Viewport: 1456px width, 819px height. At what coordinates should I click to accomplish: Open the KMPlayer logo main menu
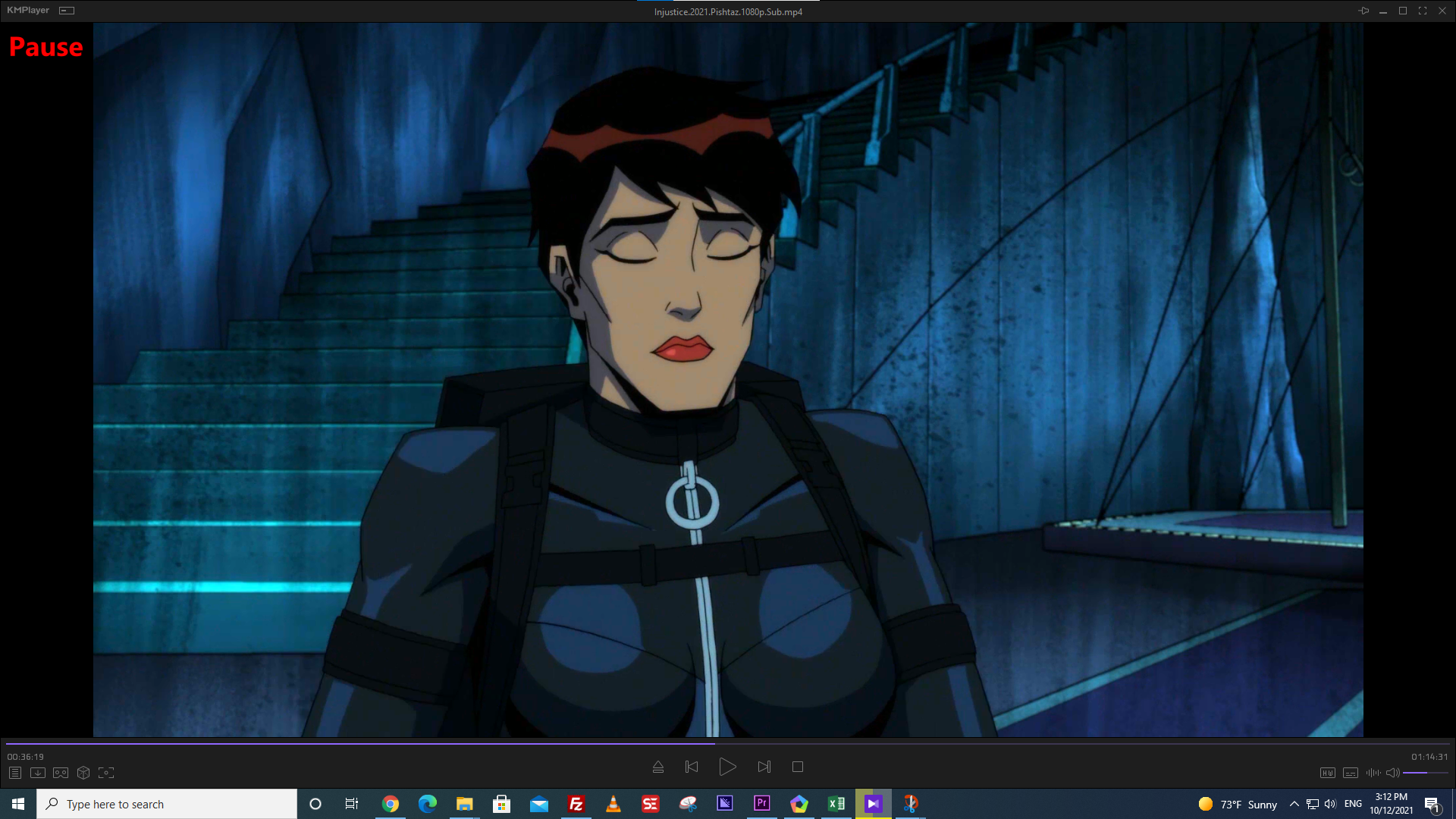point(28,11)
